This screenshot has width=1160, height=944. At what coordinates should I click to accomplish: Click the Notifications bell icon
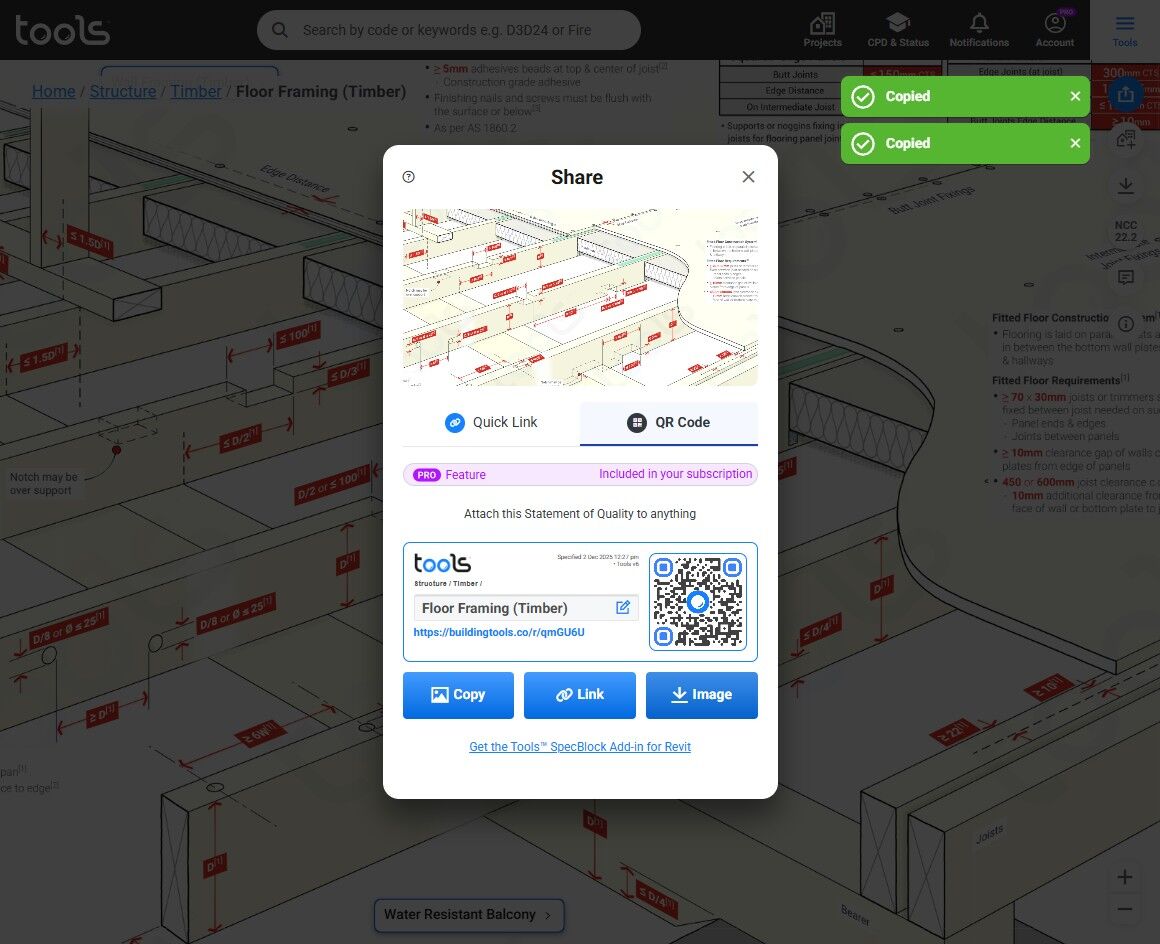[x=979, y=23]
